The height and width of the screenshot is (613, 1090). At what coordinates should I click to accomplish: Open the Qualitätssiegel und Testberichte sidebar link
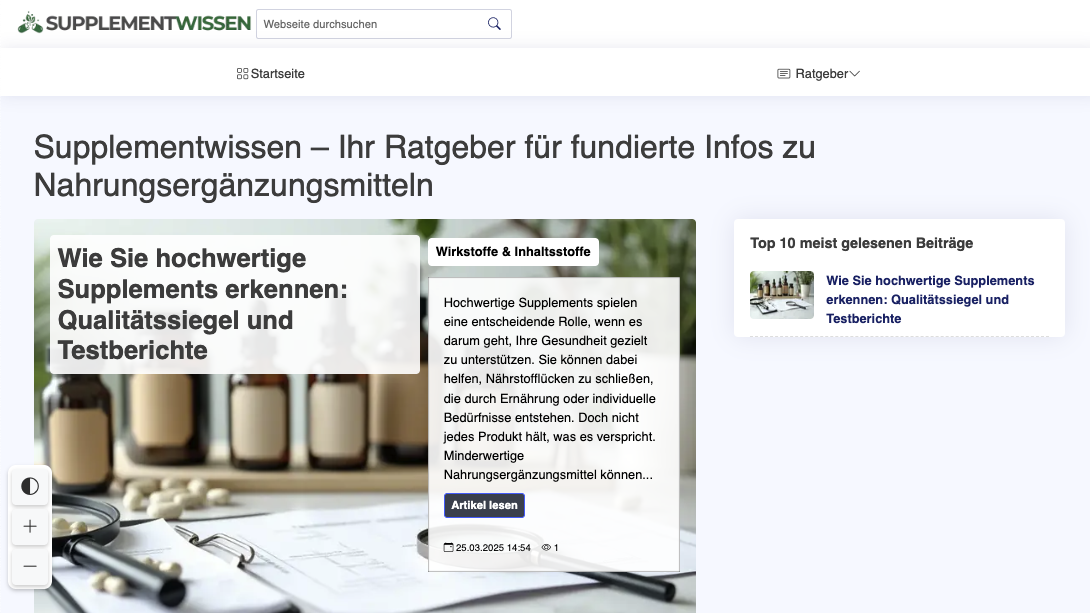929,299
